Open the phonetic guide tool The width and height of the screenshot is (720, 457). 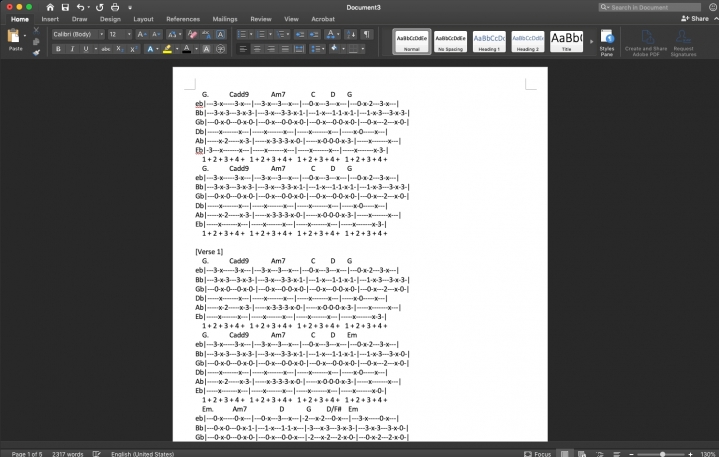coord(207,34)
